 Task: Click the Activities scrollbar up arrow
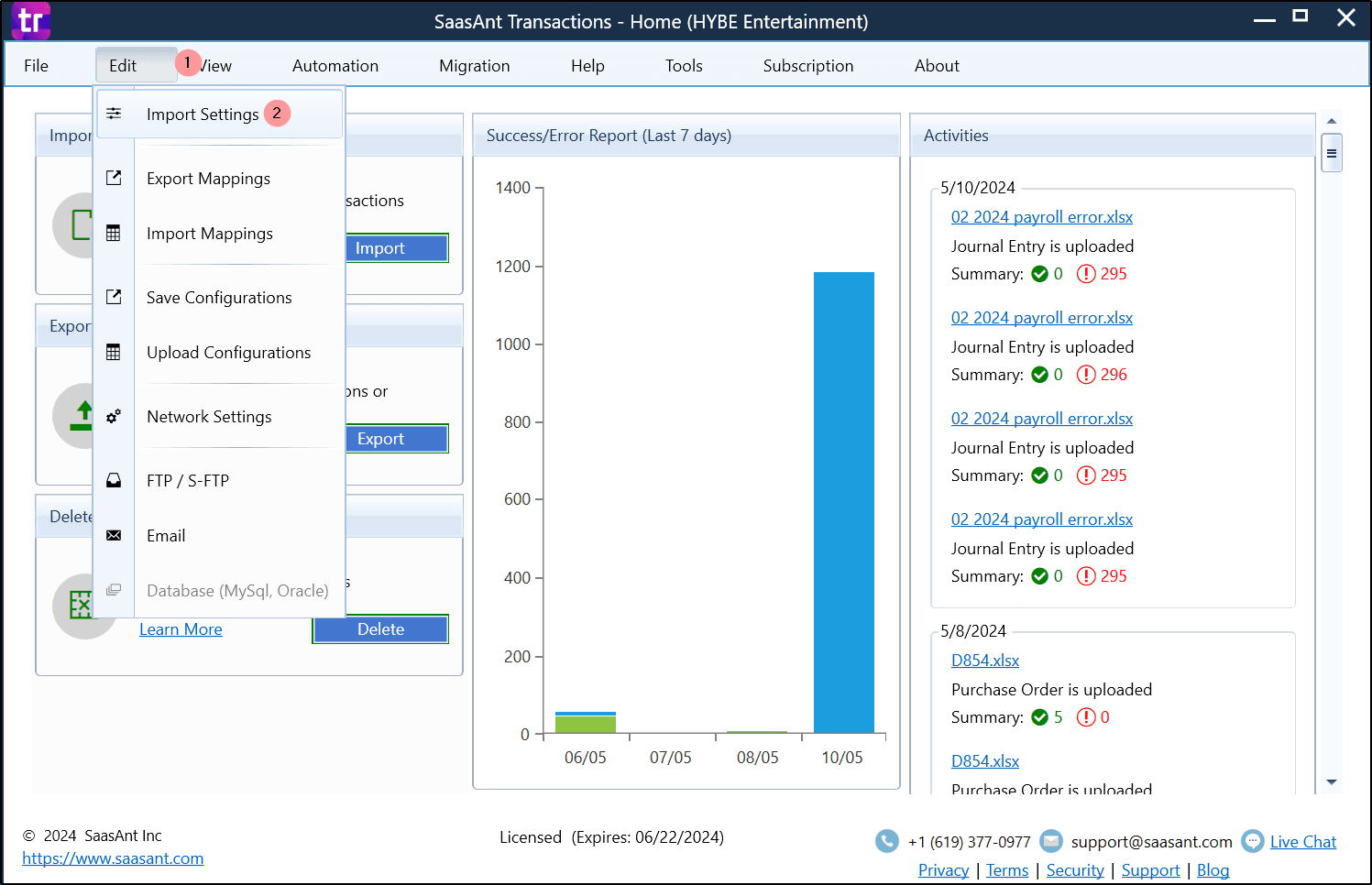pos(1332,121)
